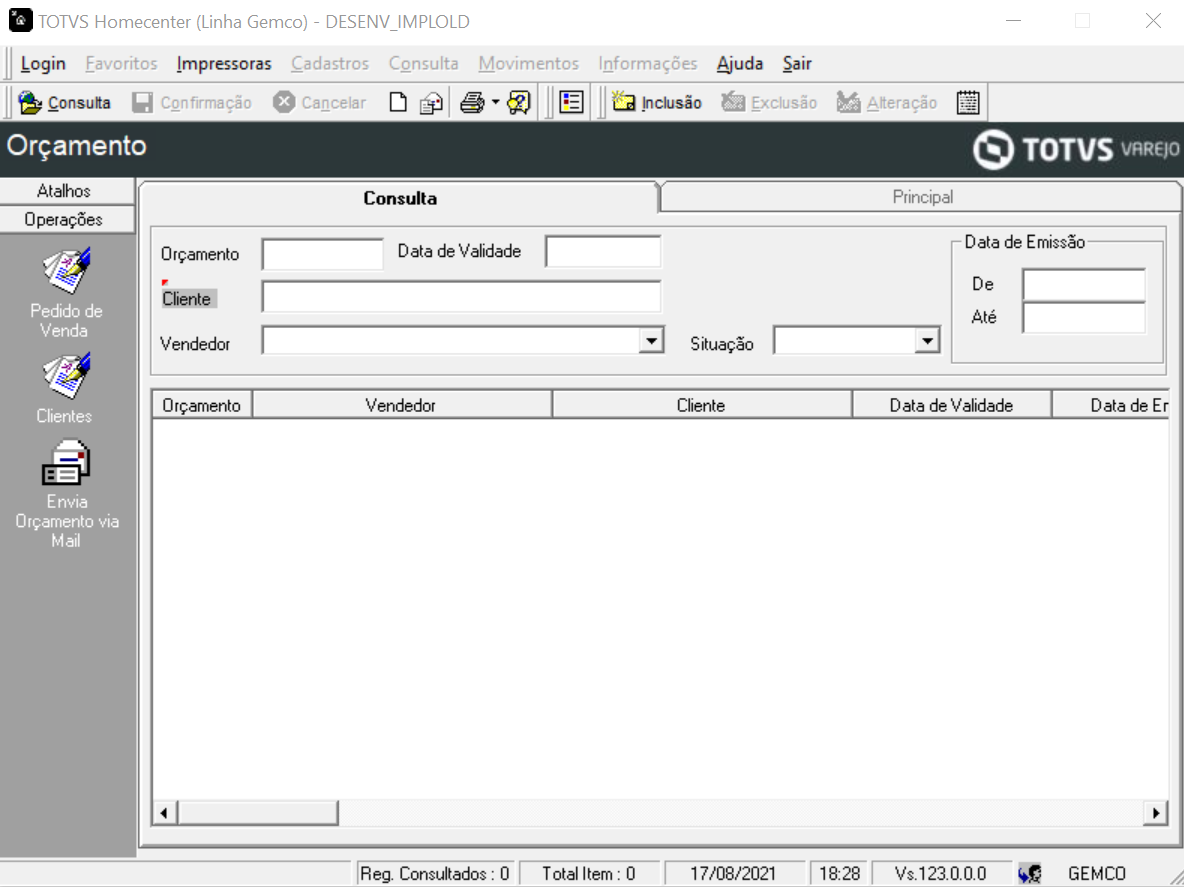Click the Atalhos sidebar button
Screen dimensions: 1184x887
[66, 191]
